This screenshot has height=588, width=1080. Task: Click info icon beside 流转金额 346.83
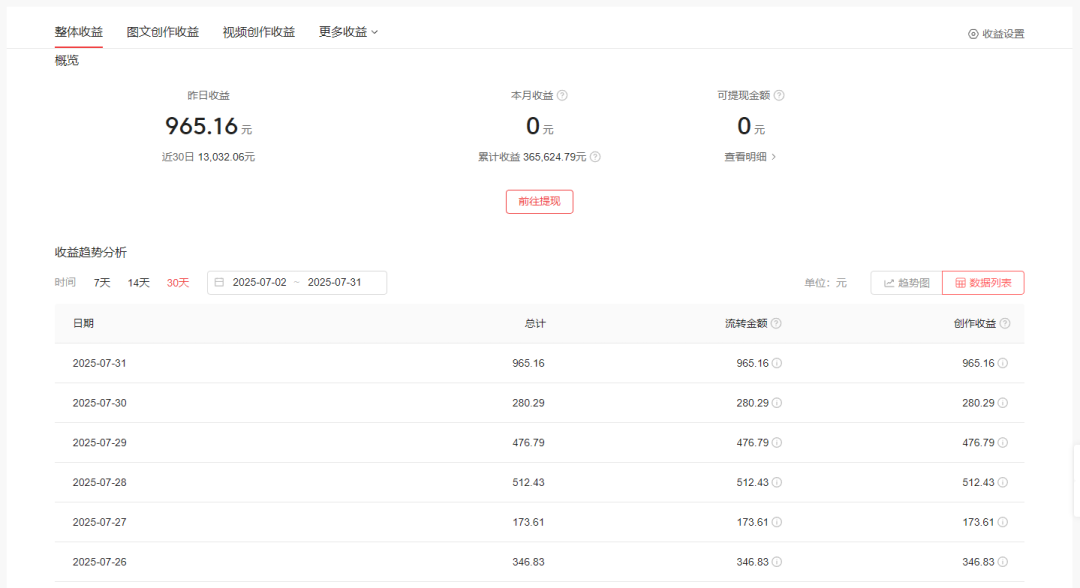click(777, 563)
